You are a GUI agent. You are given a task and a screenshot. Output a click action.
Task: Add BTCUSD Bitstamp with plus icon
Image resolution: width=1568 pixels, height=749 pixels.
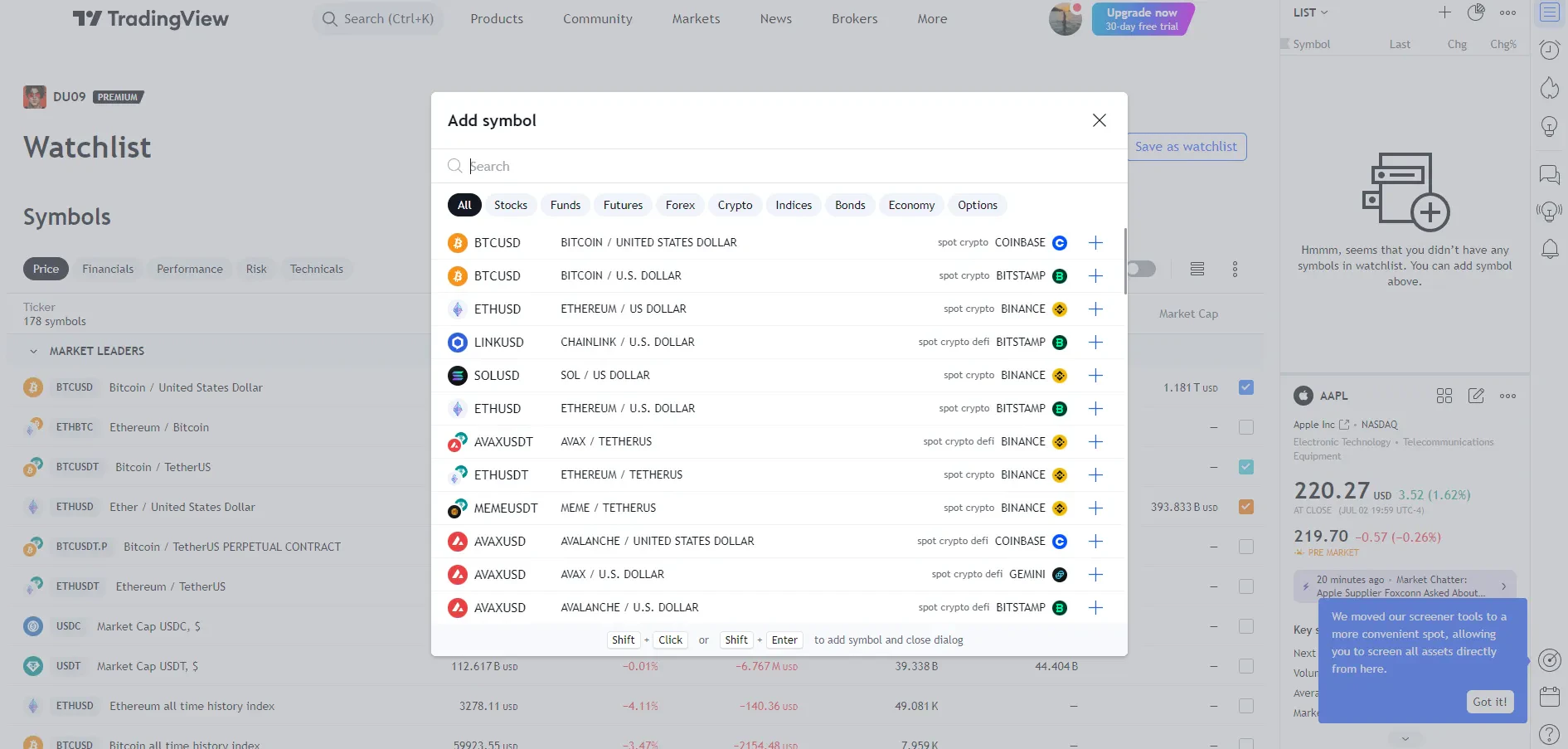tap(1095, 275)
